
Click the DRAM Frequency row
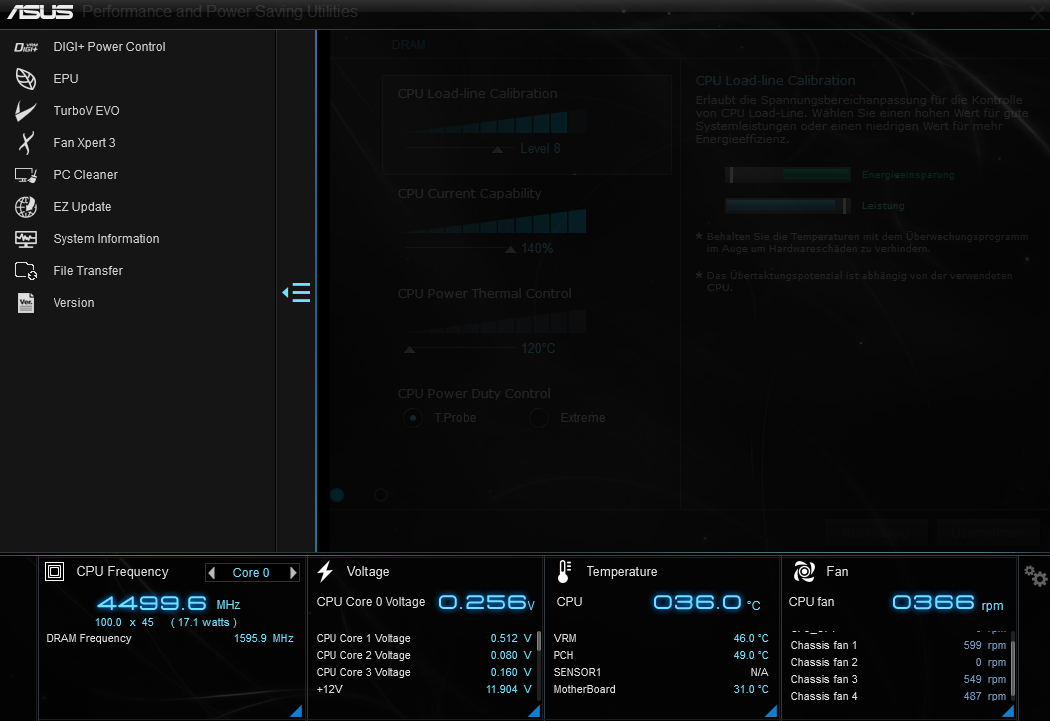(169, 639)
